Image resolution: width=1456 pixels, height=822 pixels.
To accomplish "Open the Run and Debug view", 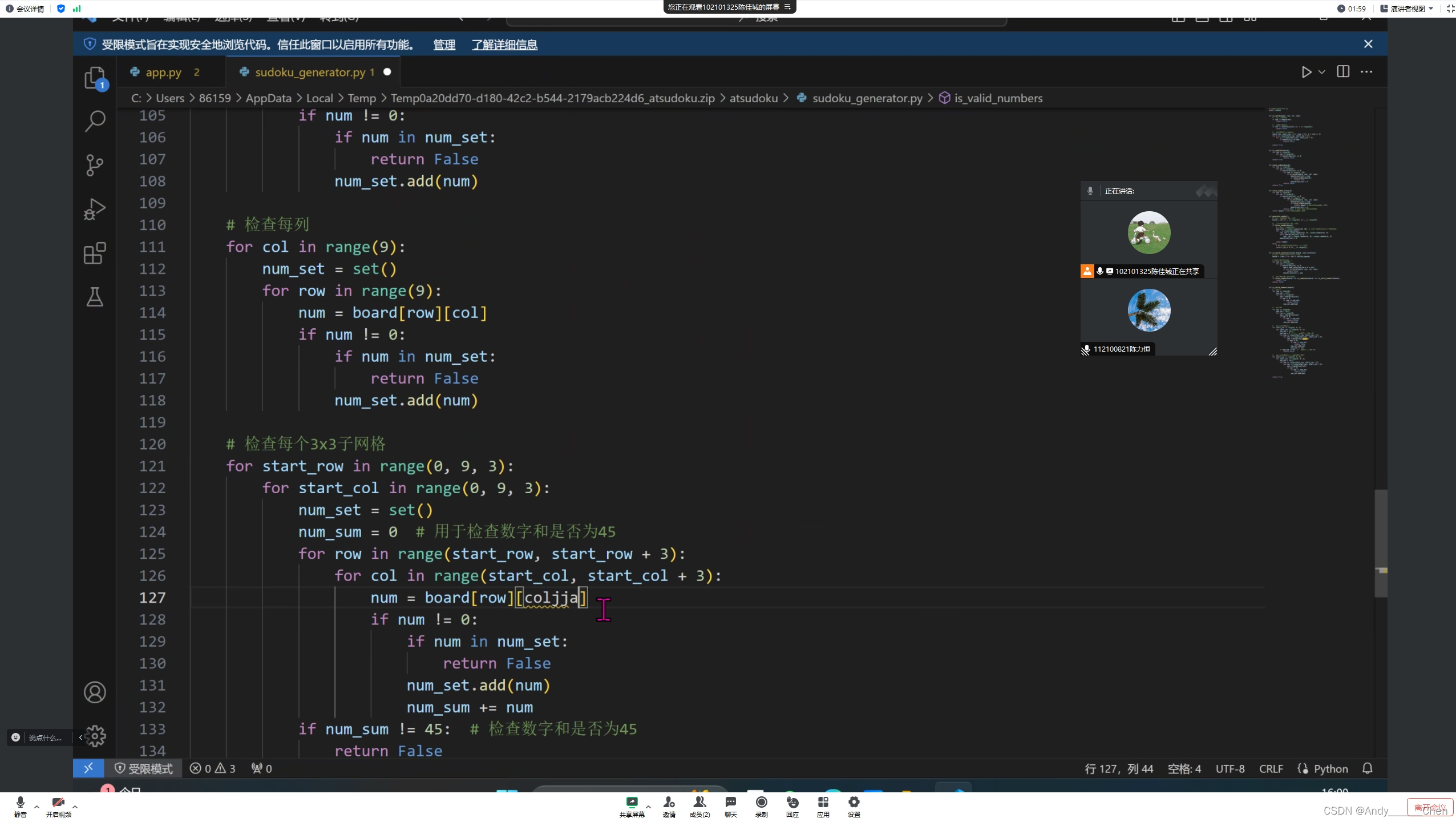I will click(95, 209).
